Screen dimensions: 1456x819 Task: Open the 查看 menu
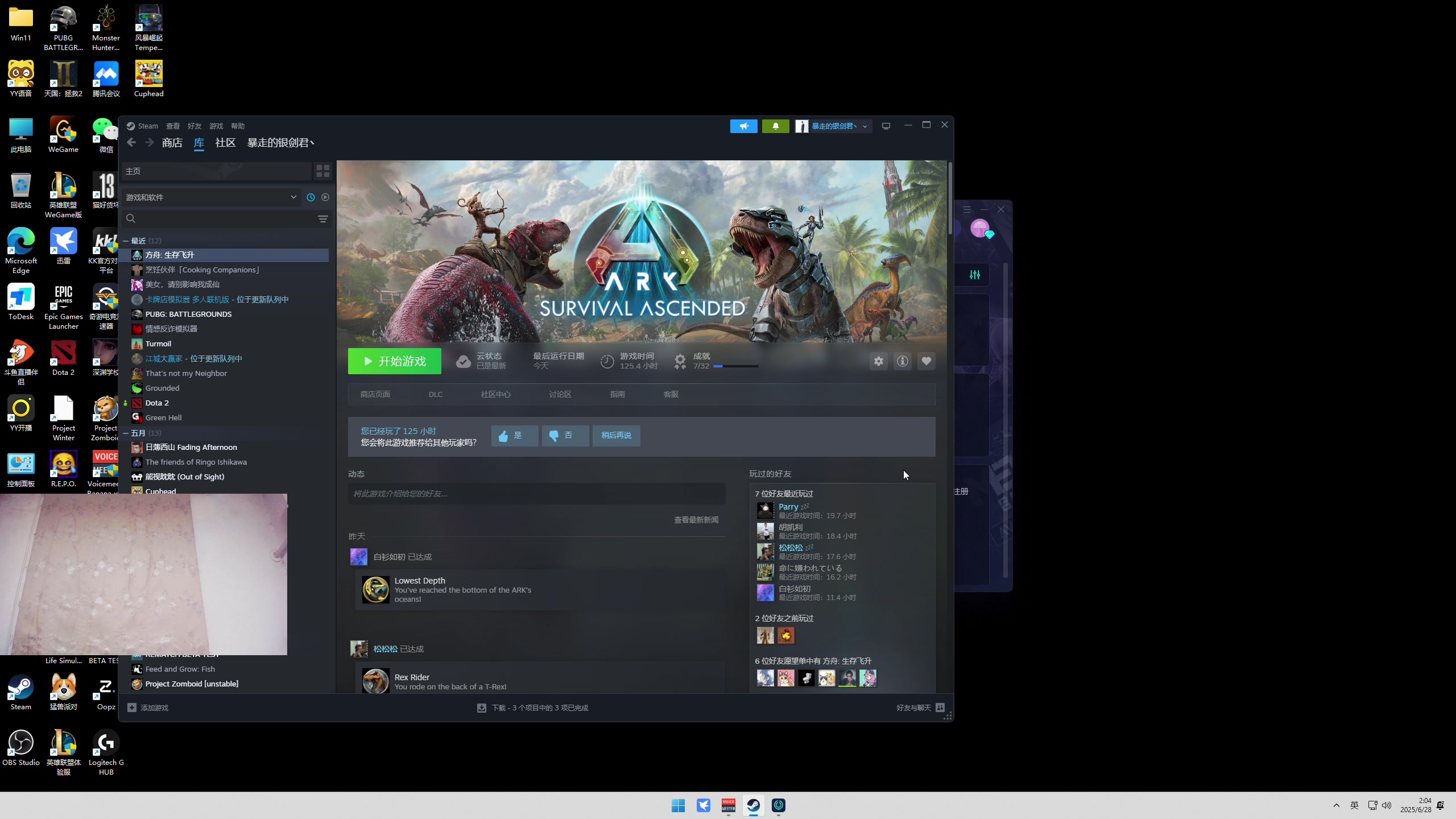[x=173, y=126]
